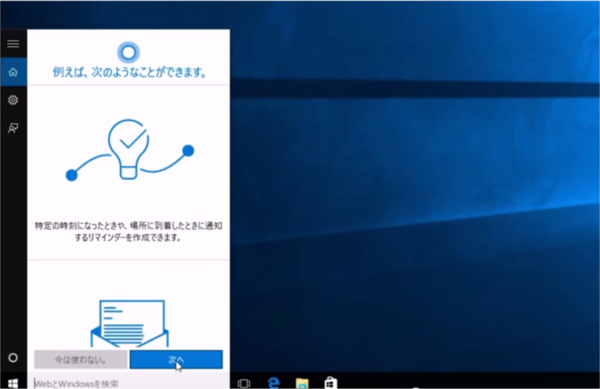Open Cortana Settings gear icon
The height and width of the screenshot is (389, 600).
(13, 100)
